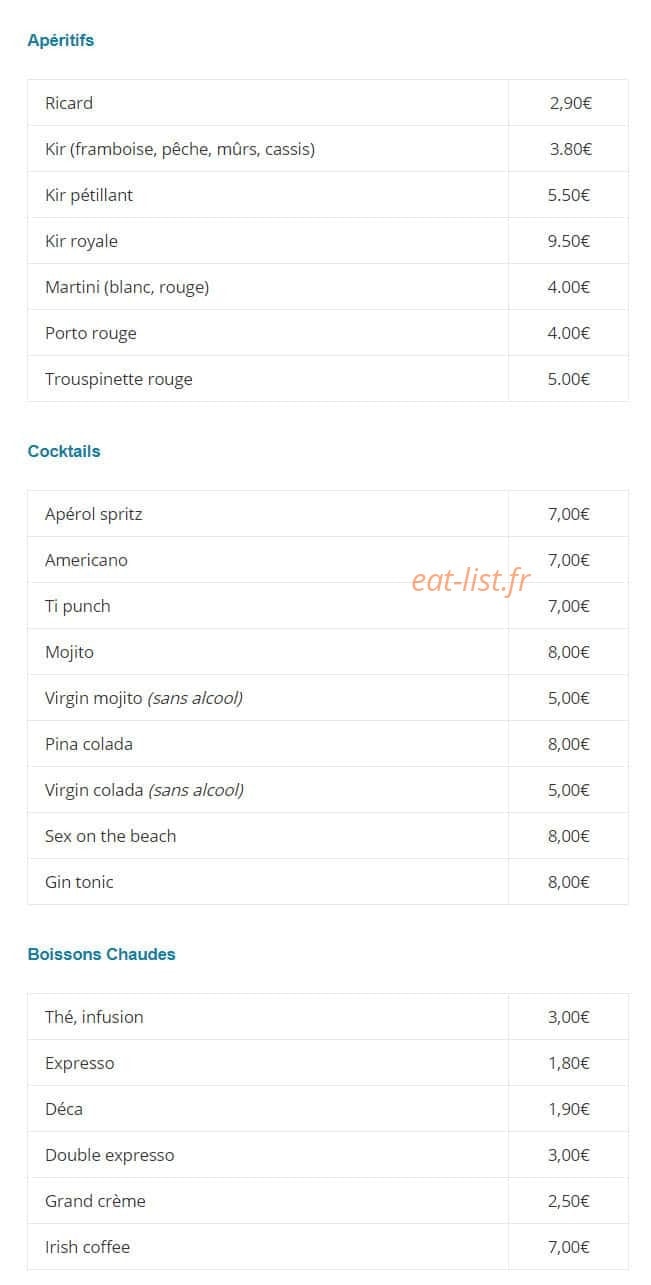Click the Mojito 8,00€ price
Image resolution: width=651 pixels, height=1285 pixels.
tap(569, 652)
